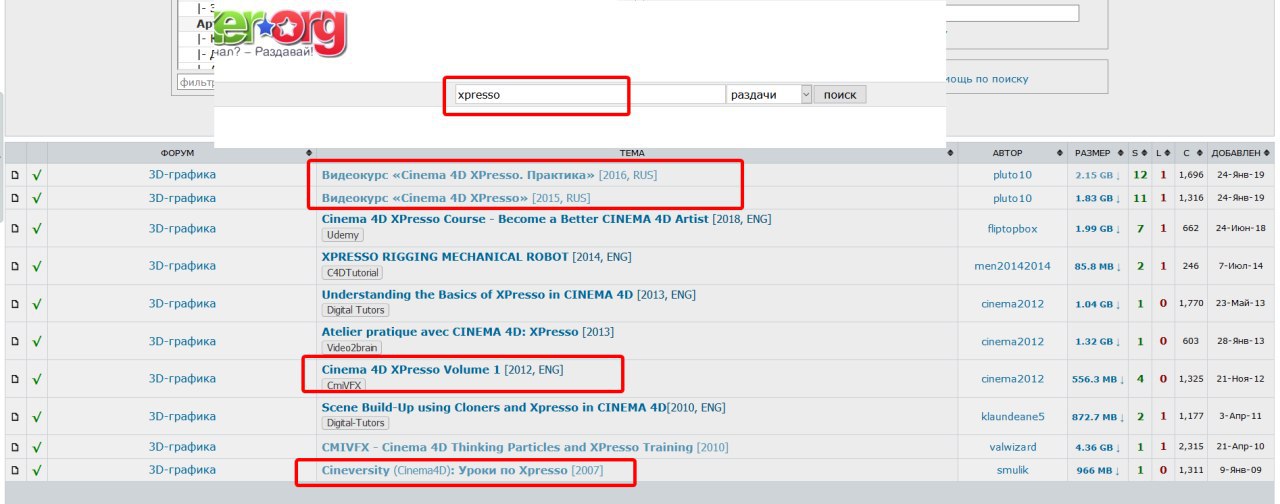Screen dimensions: 1280x504
Task: Click the green checkmark in the XPresso Volume 1 row
Action: [x=37, y=379]
